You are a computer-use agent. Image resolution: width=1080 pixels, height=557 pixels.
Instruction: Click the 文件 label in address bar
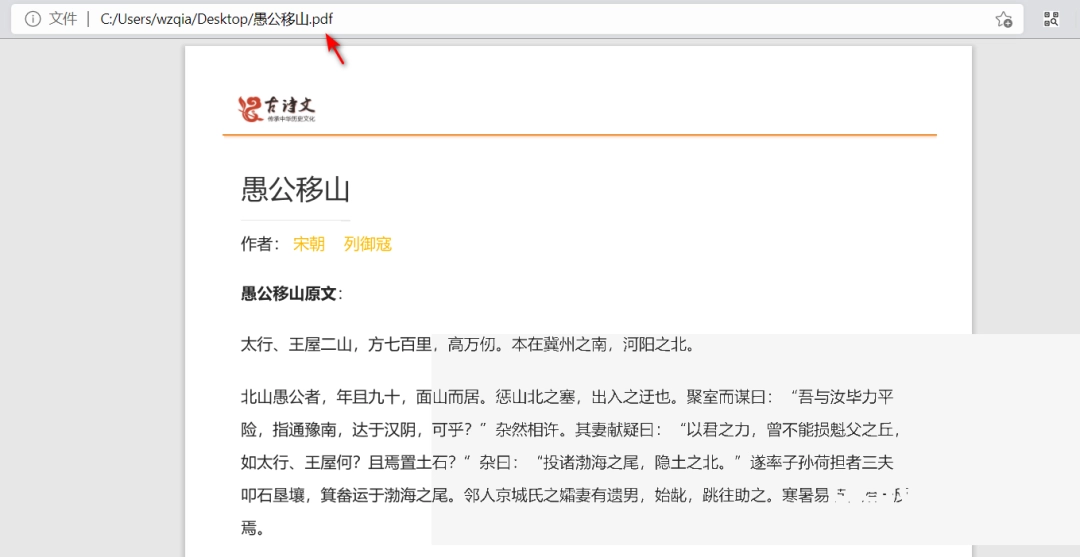point(63,19)
